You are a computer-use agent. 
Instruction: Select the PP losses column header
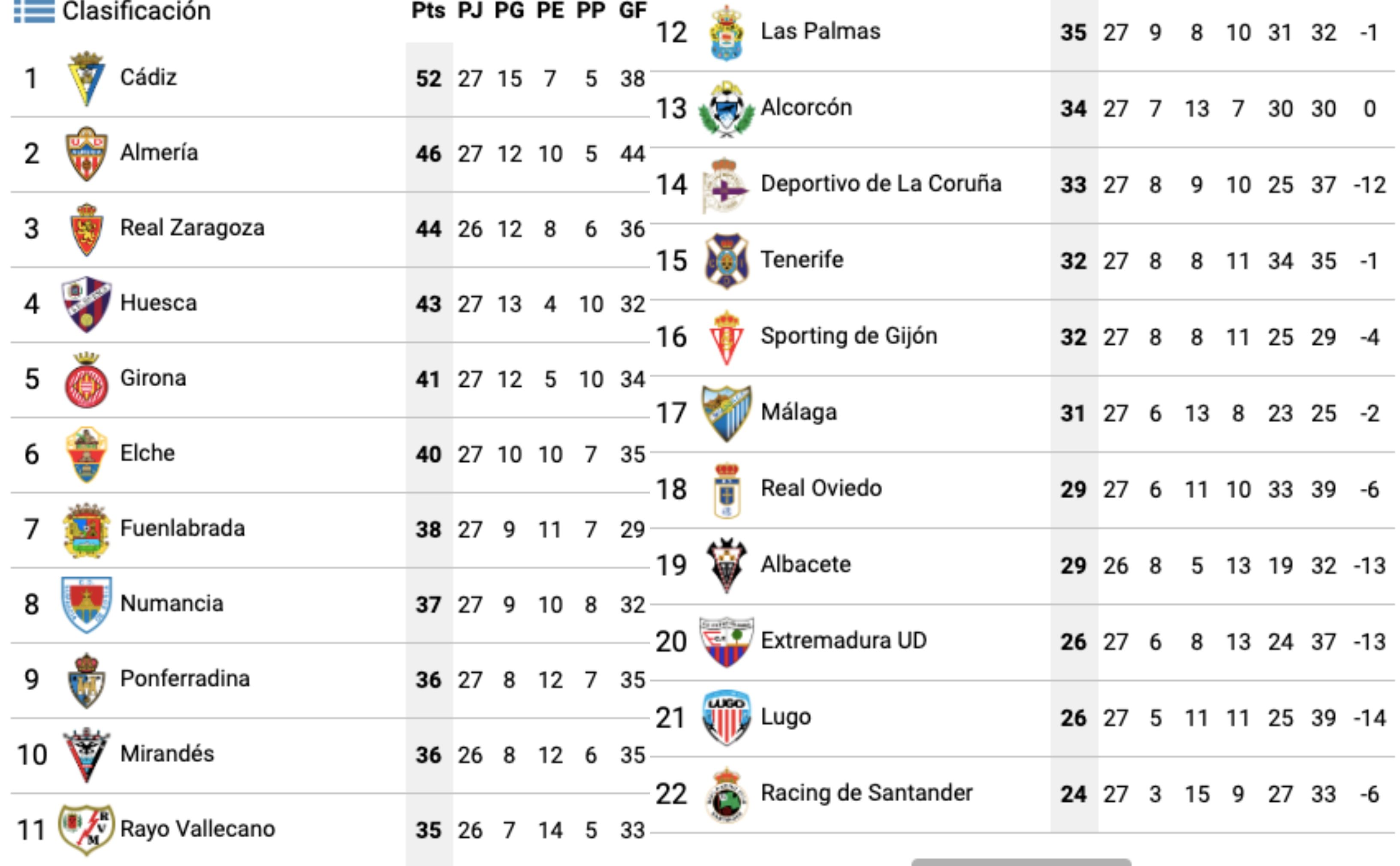[x=591, y=10]
